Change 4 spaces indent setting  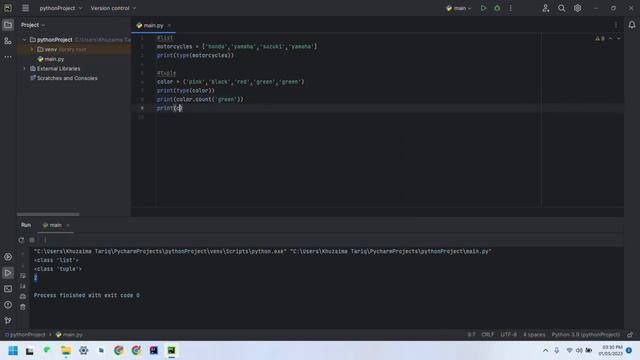(534, 334)
